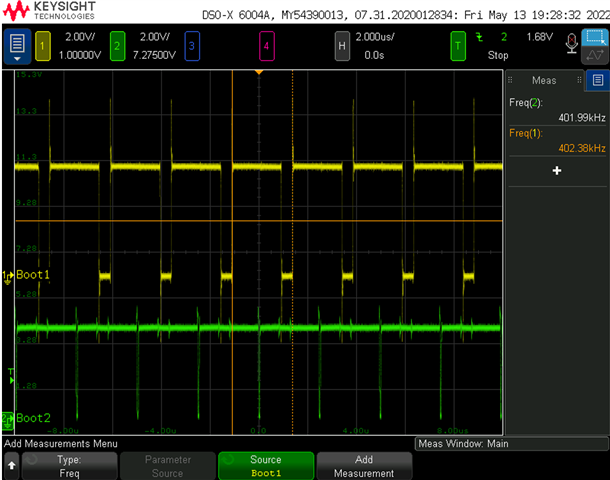Viewport: 610px width, 480px height.
Task: Click horizontal delay 0.0s value
Action: click(x=374, y=55)
